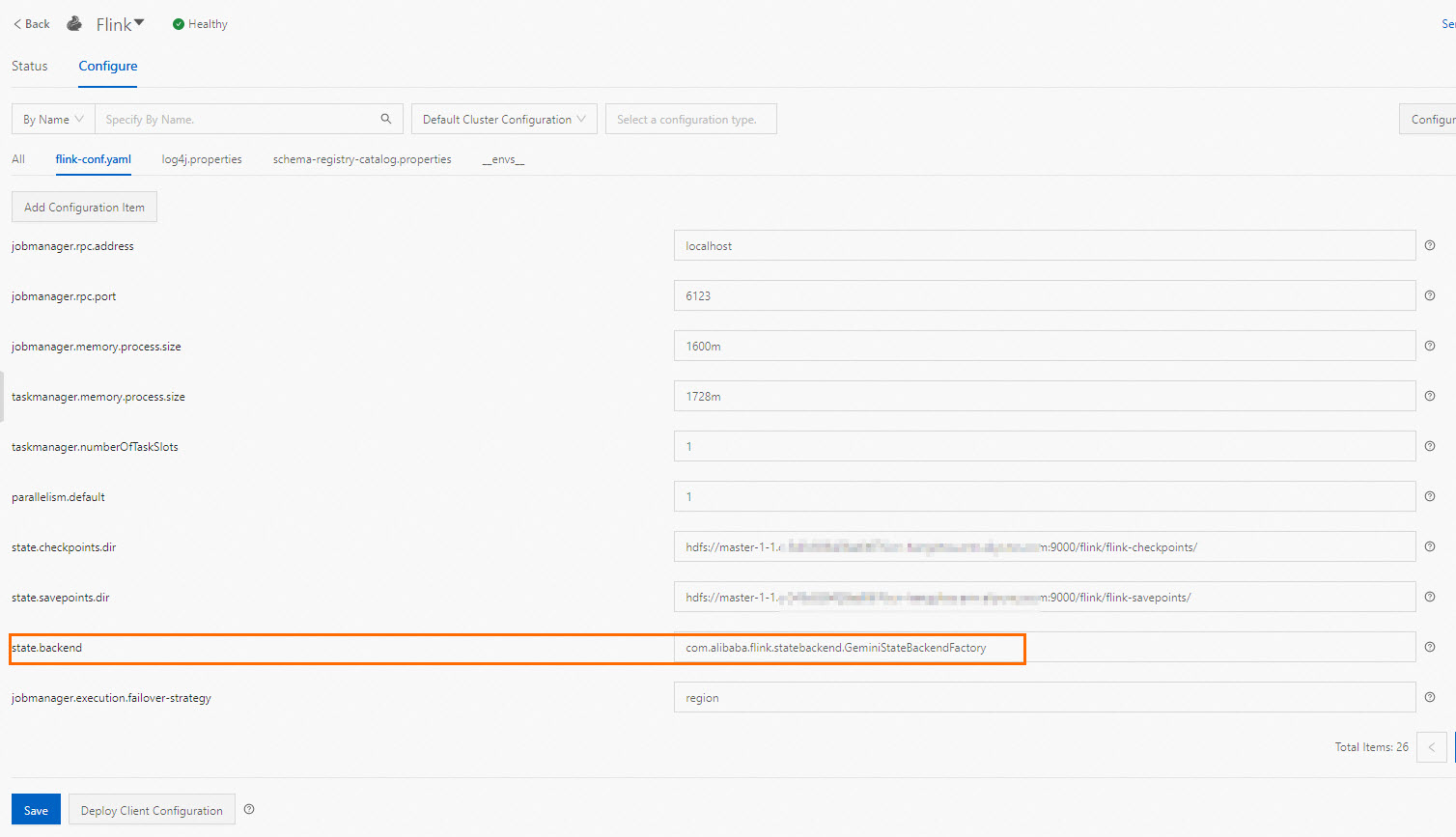
Task: Click previous page arrow in pagination
Action: (x=1432, y=746)
